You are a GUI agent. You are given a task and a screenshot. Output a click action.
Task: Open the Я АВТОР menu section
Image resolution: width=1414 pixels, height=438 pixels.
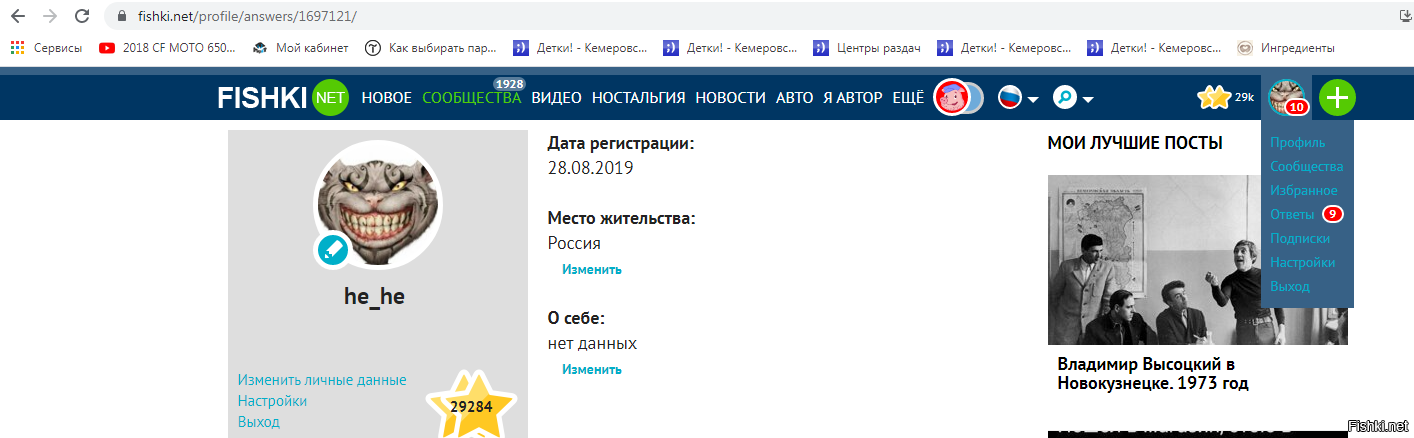[853, 98]
